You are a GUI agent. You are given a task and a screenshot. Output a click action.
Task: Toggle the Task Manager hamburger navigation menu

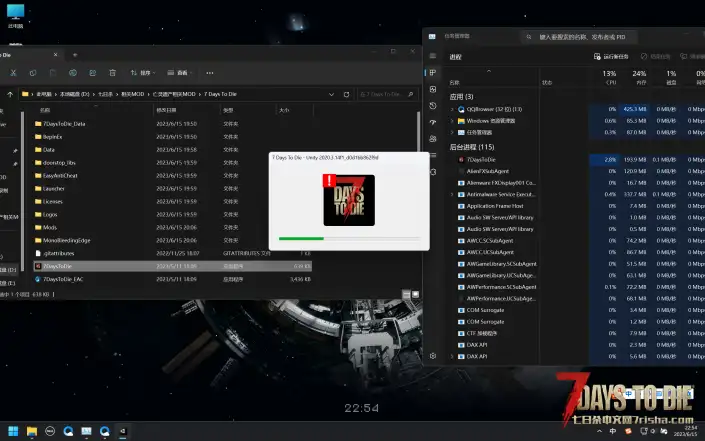[x=433, y=56]
